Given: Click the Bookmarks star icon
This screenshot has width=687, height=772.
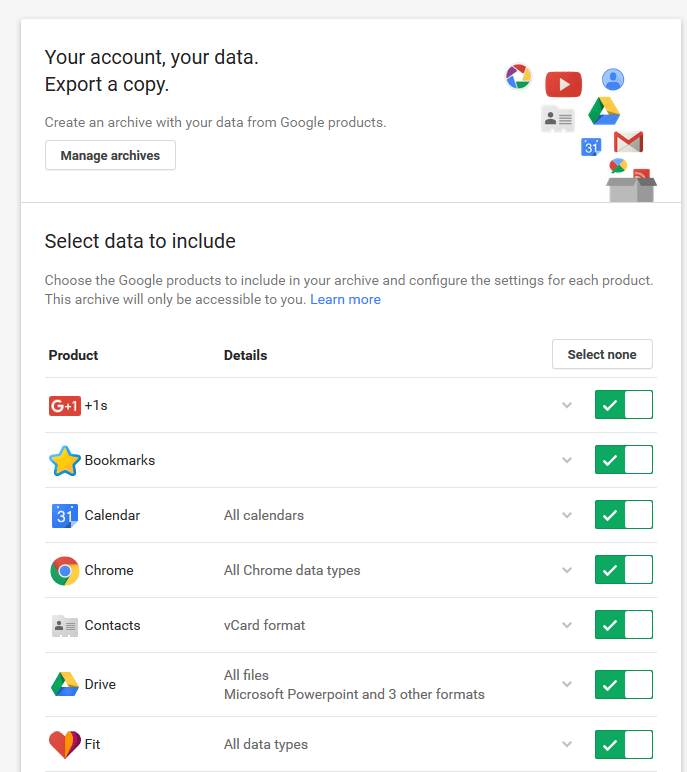Looking at the screenshot, I should (x=64, y=461).
